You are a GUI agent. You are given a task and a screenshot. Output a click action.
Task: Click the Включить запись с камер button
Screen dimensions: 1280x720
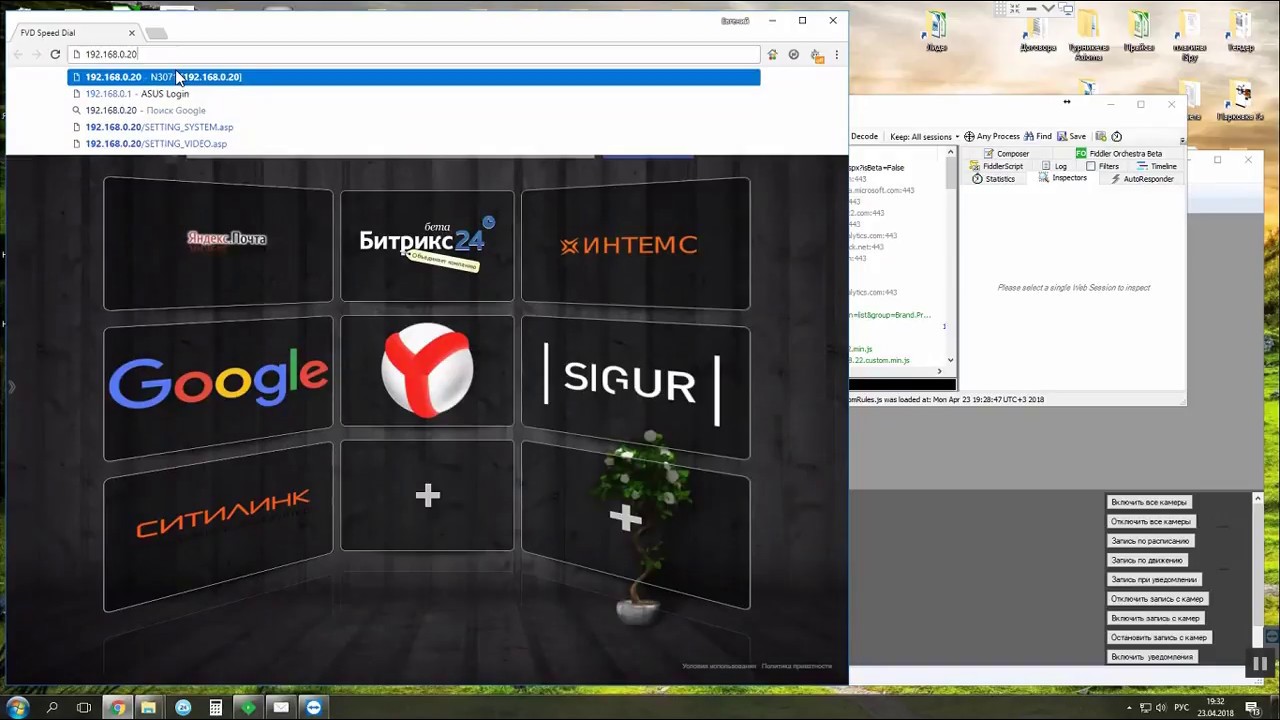[x=1155, y=618]
